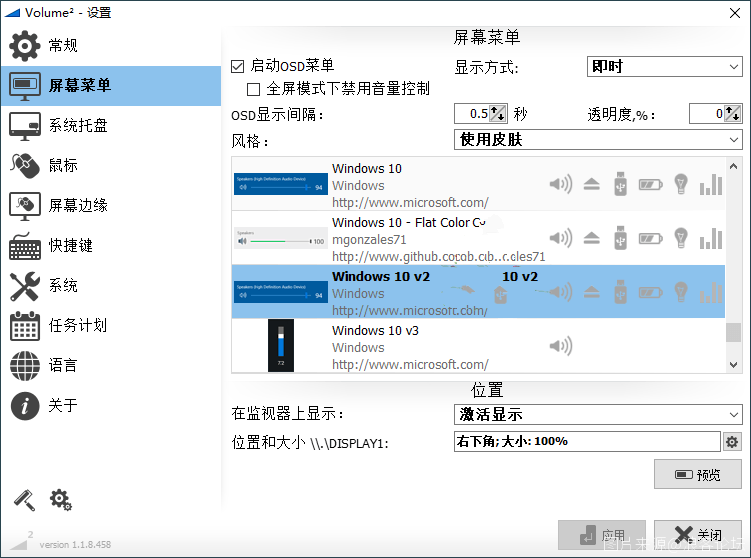The image size is (751, 558).
Task: Open the 常规 general settings section
Action: coord(111,46)
